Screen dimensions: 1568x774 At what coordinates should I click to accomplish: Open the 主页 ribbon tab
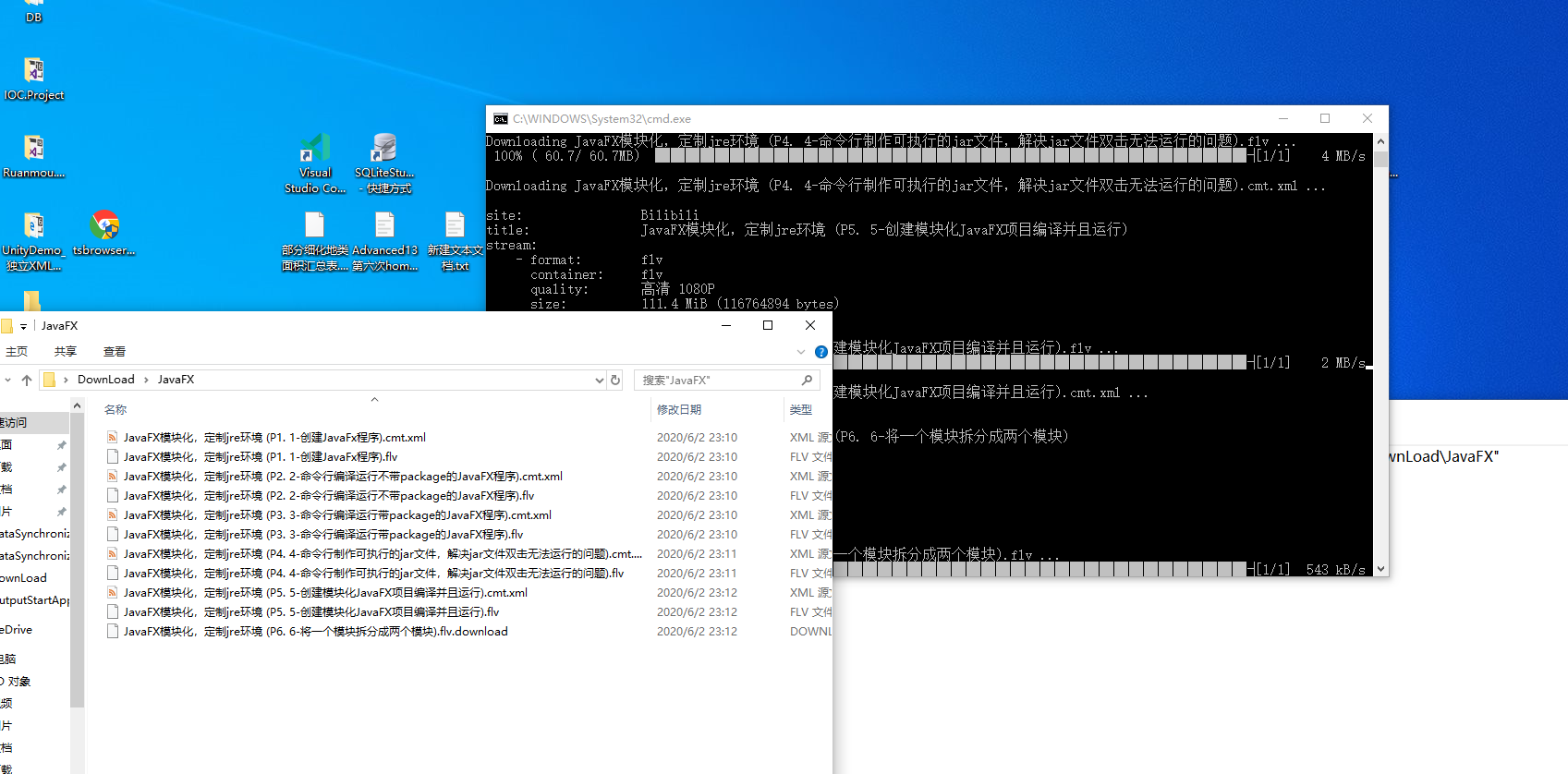(17, 352)
